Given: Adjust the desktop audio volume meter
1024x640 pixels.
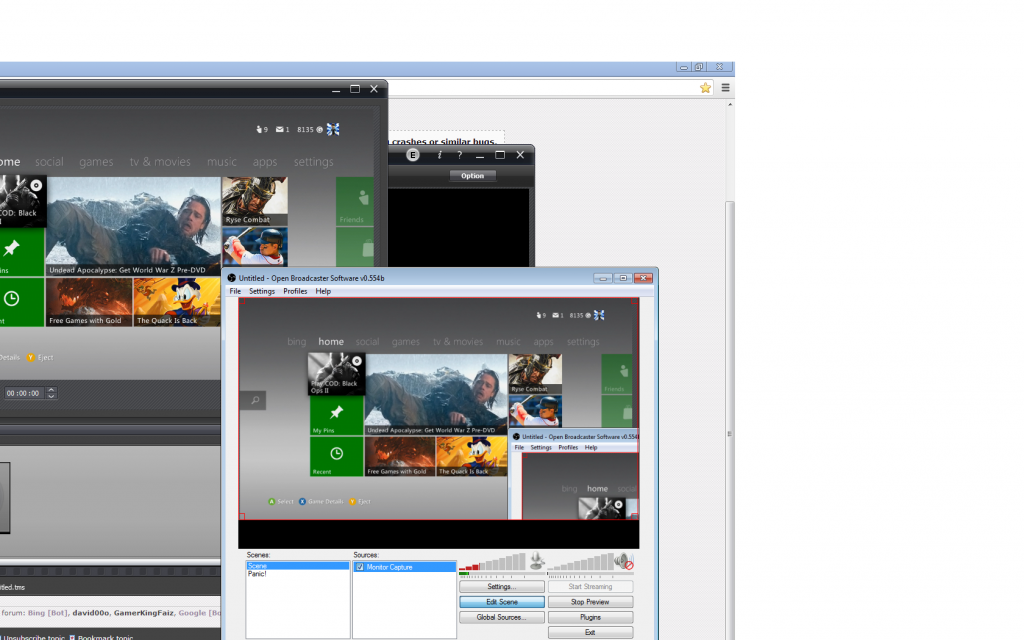Looking at the screenshot, I should [580, 563].
